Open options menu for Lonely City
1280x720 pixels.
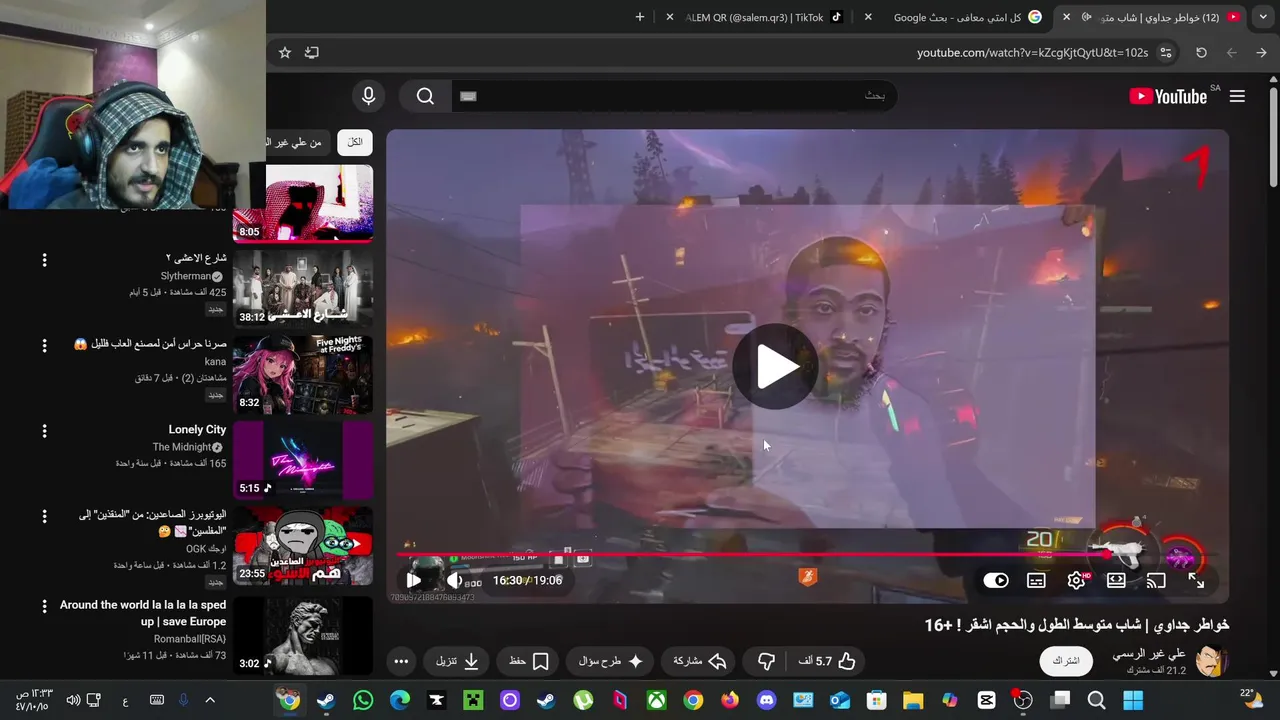pyautogui.click(x=44, y=431)
